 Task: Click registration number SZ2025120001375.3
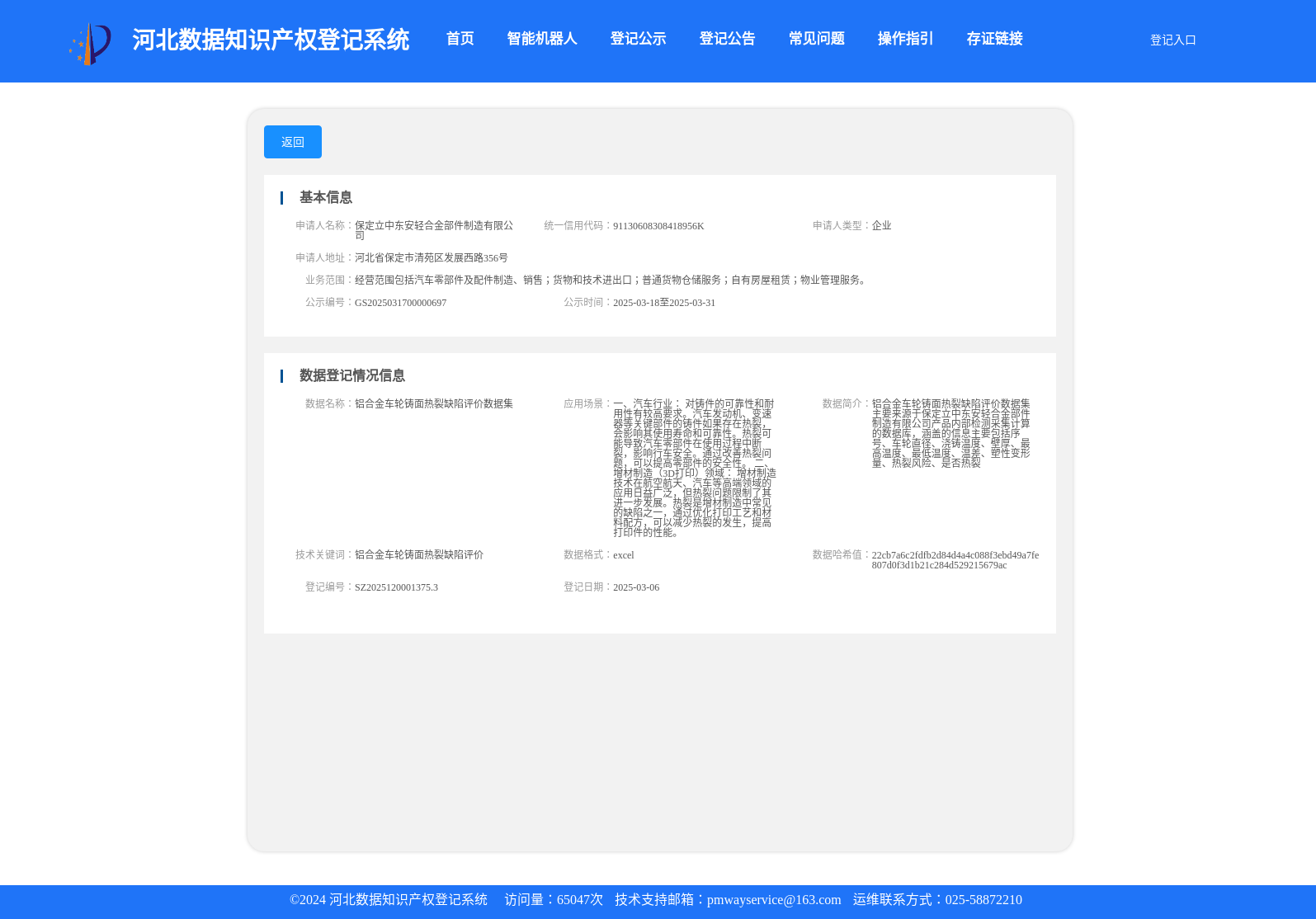(396, 587)
